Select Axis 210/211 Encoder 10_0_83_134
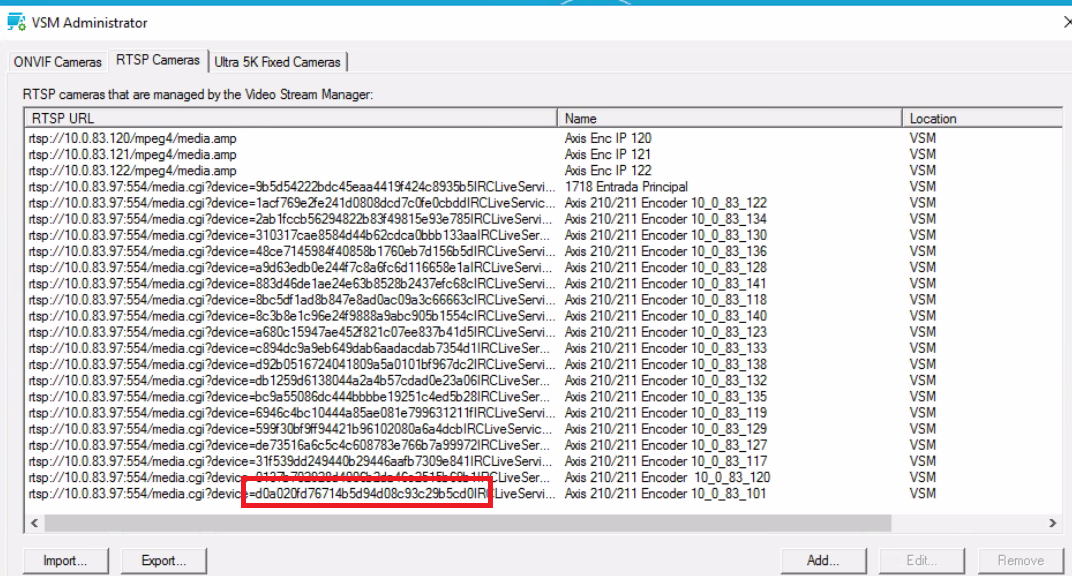 click(x=665, y=219)
